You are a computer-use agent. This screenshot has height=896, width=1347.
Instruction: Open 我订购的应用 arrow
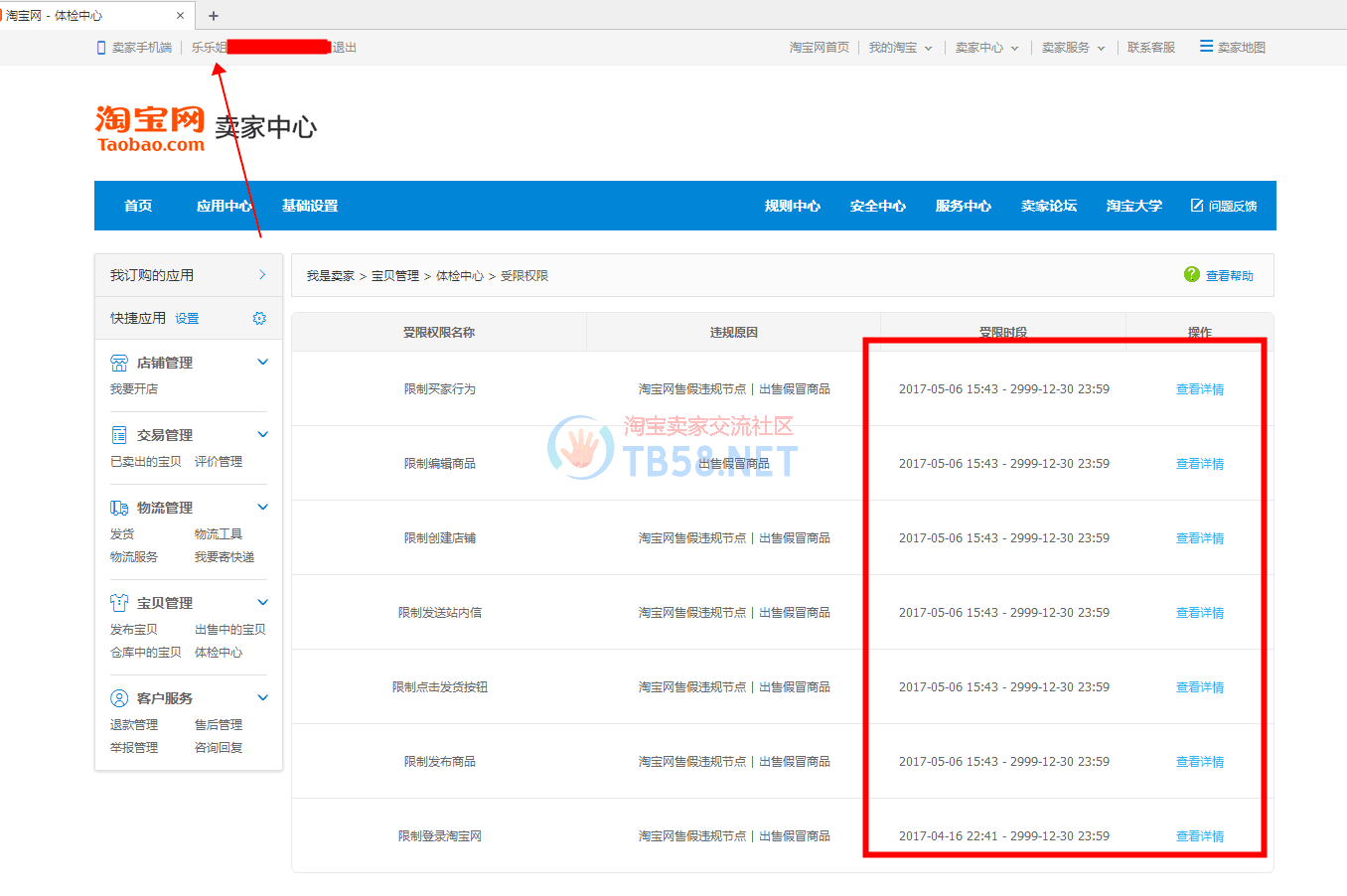click(262, 275)
